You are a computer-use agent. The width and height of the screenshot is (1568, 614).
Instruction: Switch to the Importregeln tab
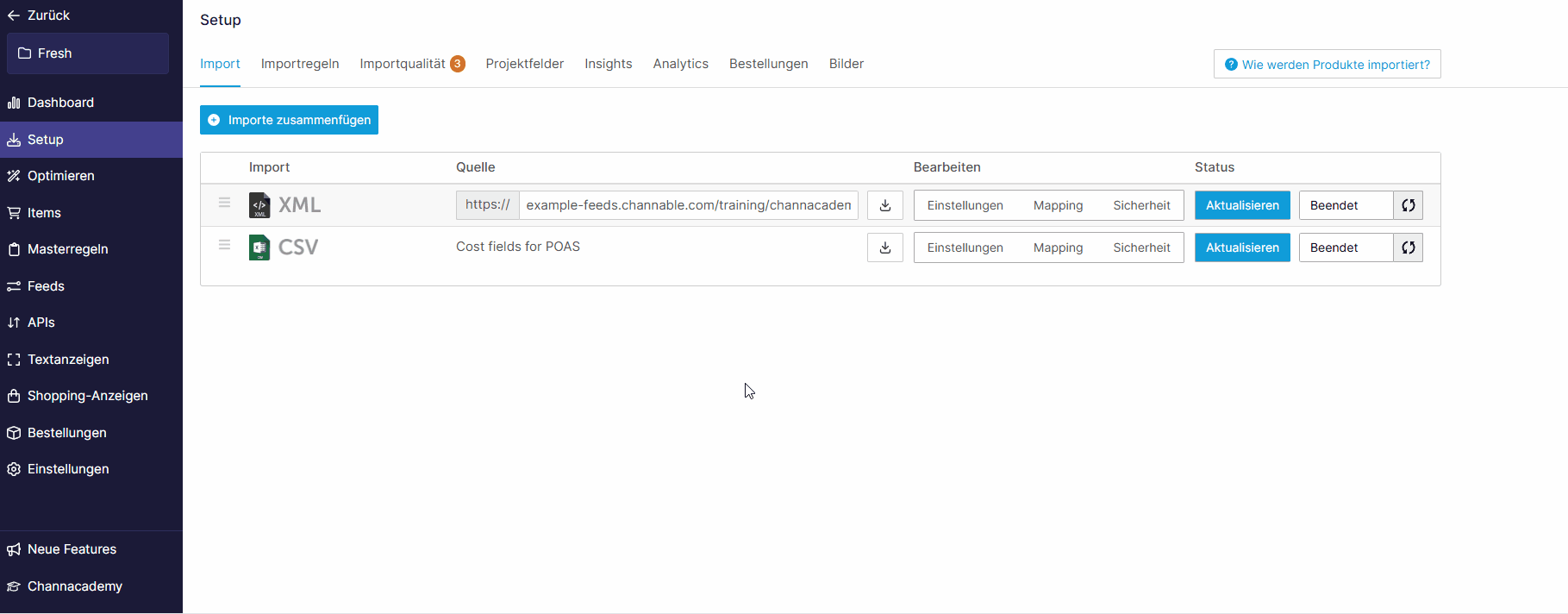[300, 64]
